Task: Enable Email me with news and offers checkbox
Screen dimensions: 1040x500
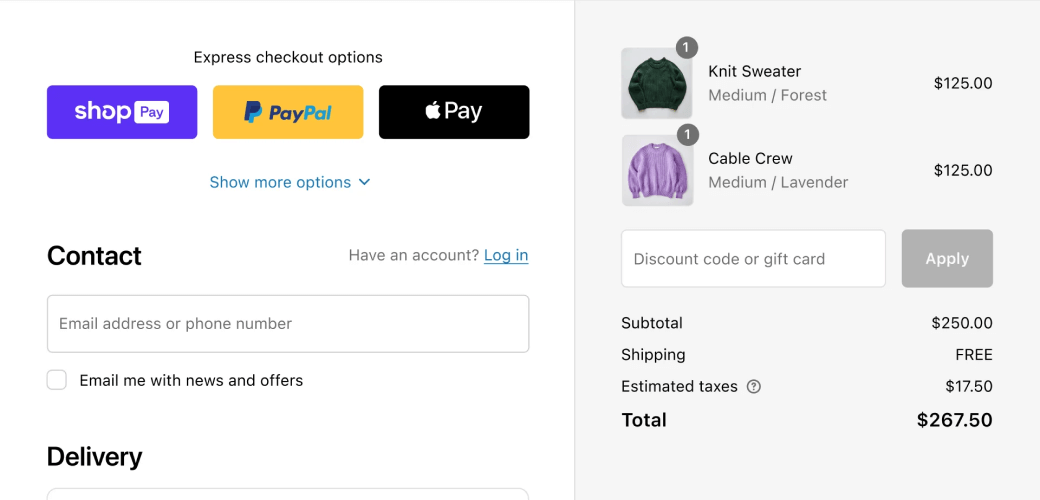Action: [x=57, y=380]
